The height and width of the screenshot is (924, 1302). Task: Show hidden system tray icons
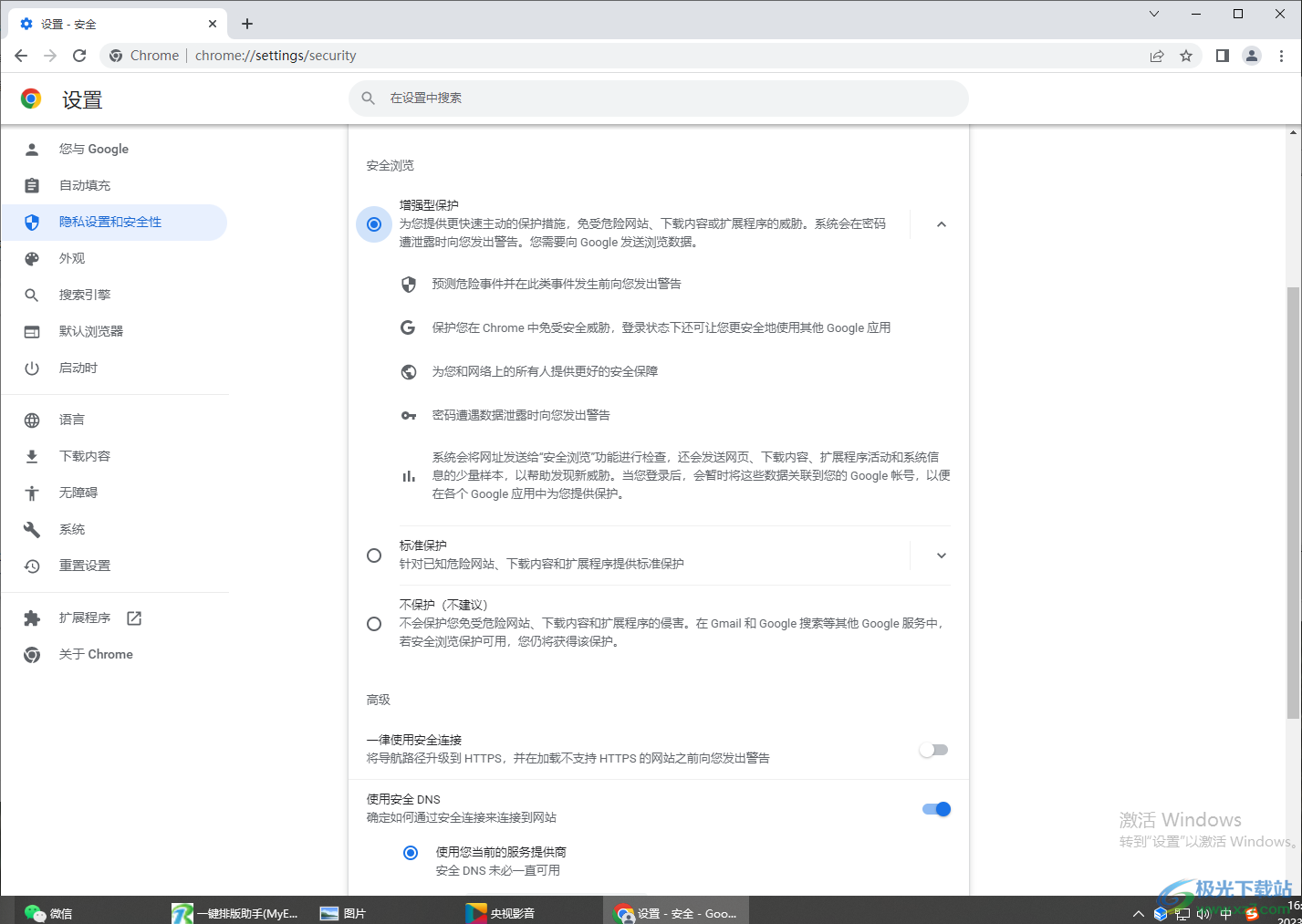pos(1138,913)
